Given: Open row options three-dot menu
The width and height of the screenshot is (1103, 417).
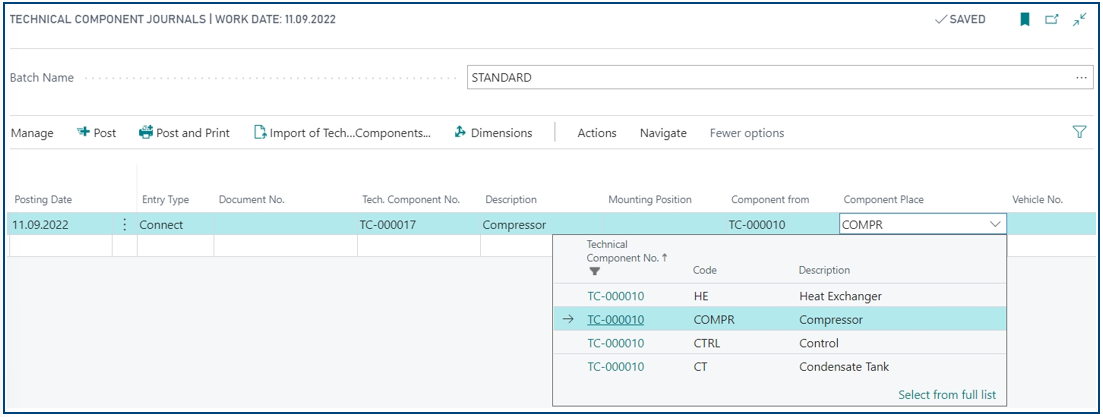Looking at the screenshot, I should coord(125,224).
